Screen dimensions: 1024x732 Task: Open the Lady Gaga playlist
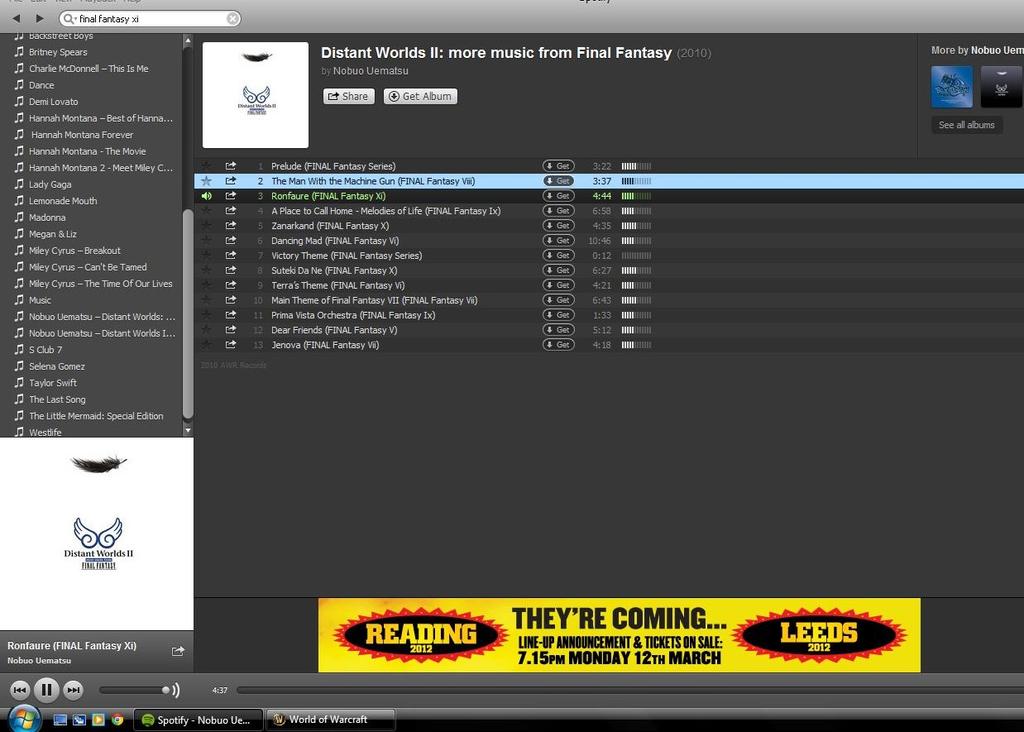50,184
